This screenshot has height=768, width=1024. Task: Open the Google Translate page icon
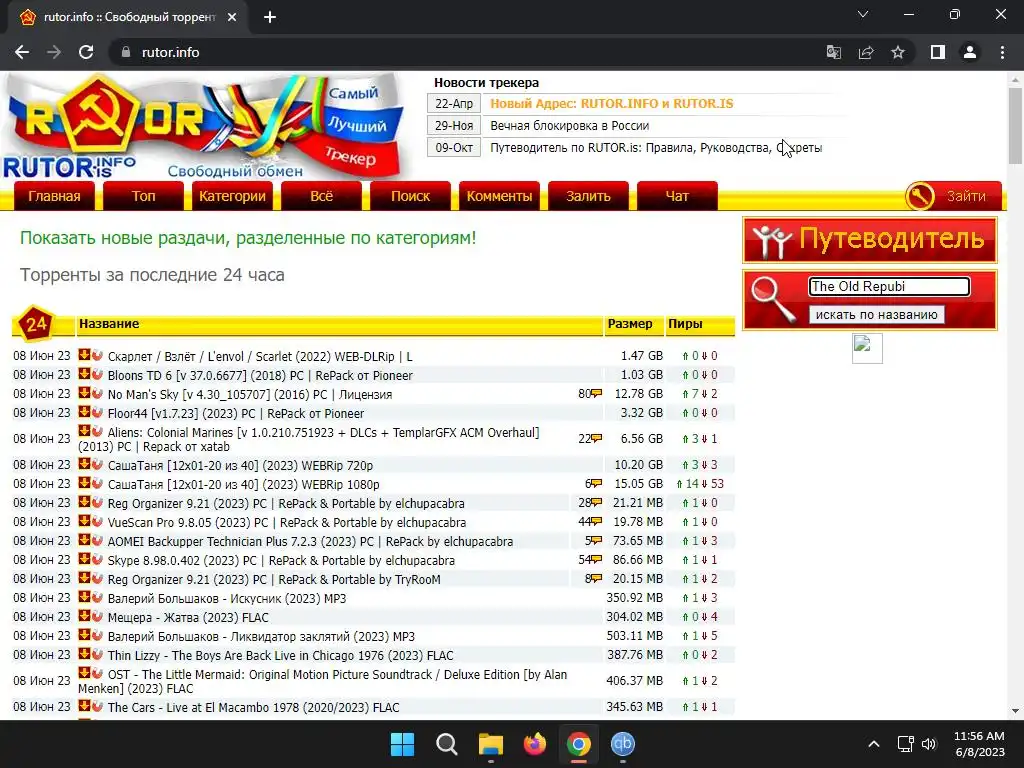click(x=833, y=52)
